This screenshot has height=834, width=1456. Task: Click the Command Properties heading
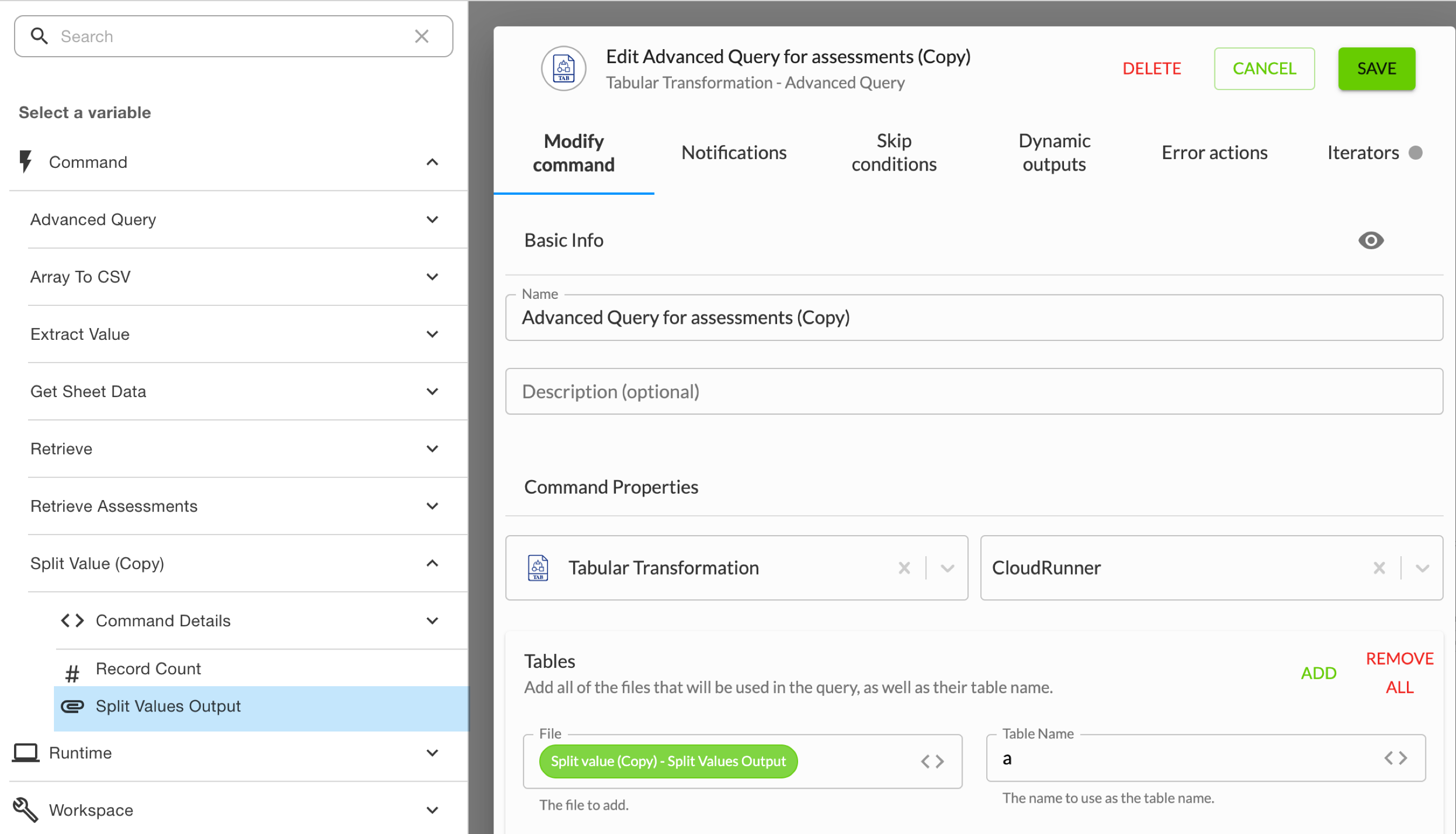[611, 488]
